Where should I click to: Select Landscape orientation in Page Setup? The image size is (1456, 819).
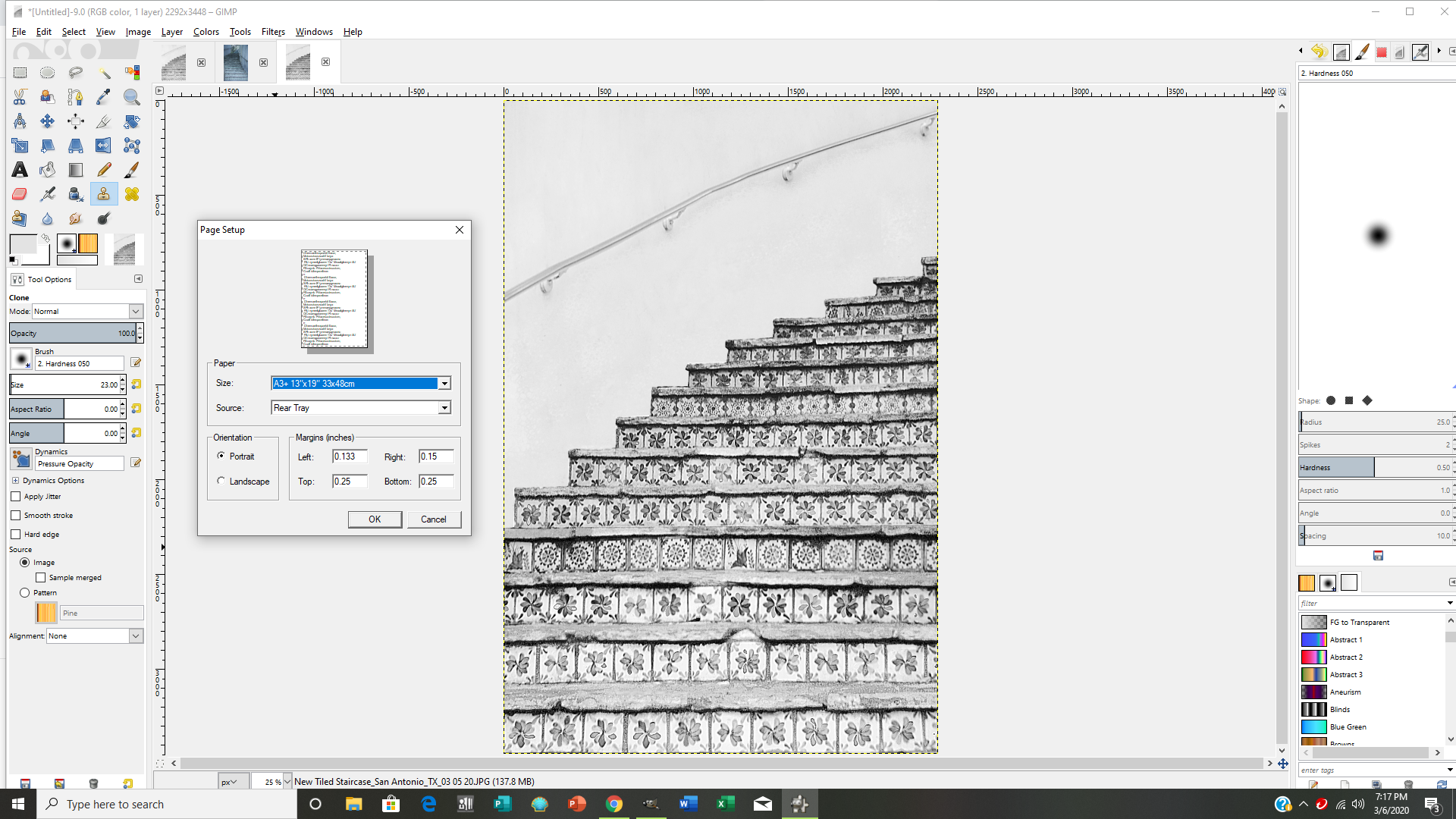pos(221,481)
